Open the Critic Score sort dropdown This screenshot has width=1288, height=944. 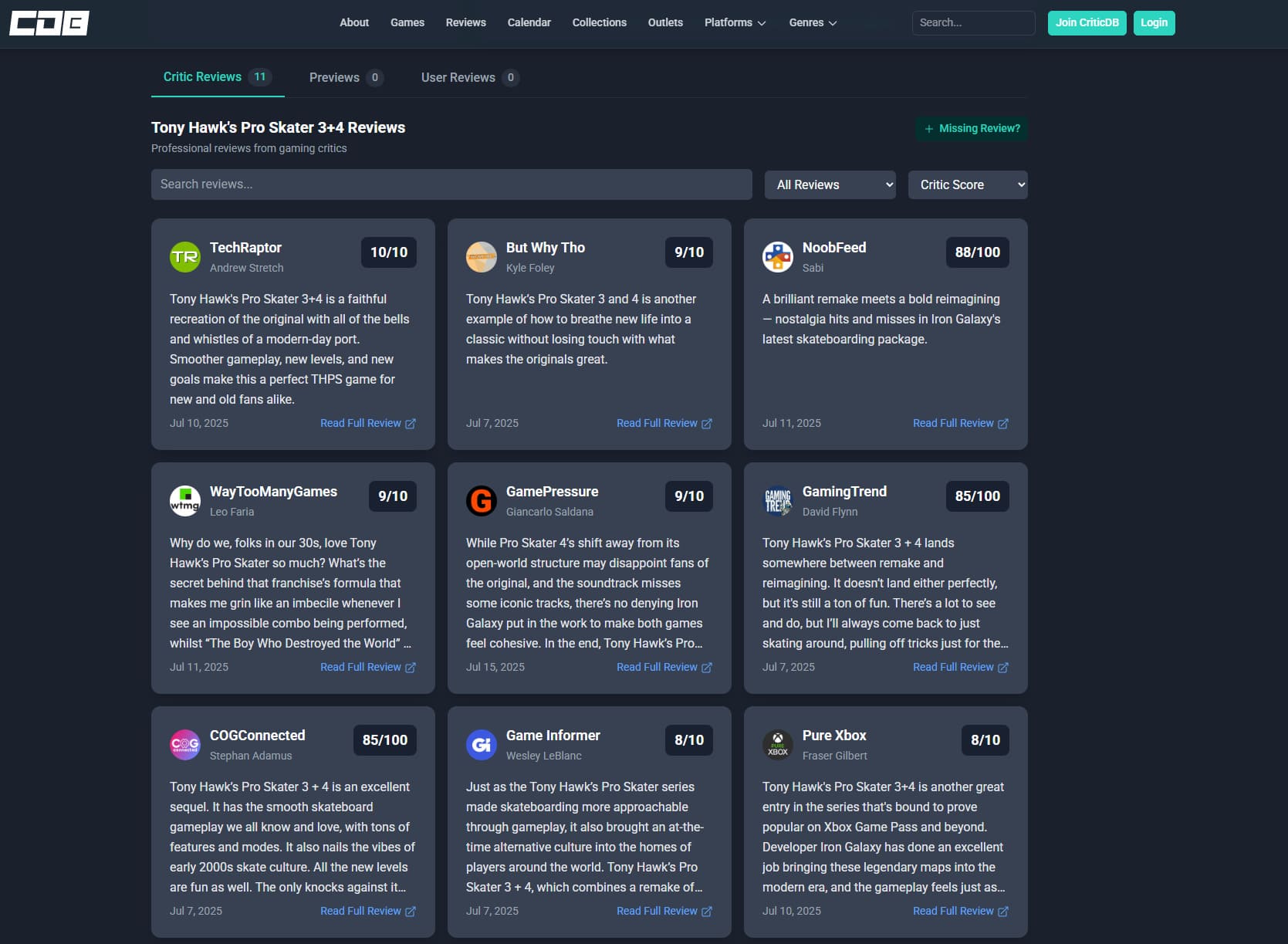[x=968, y=184]
